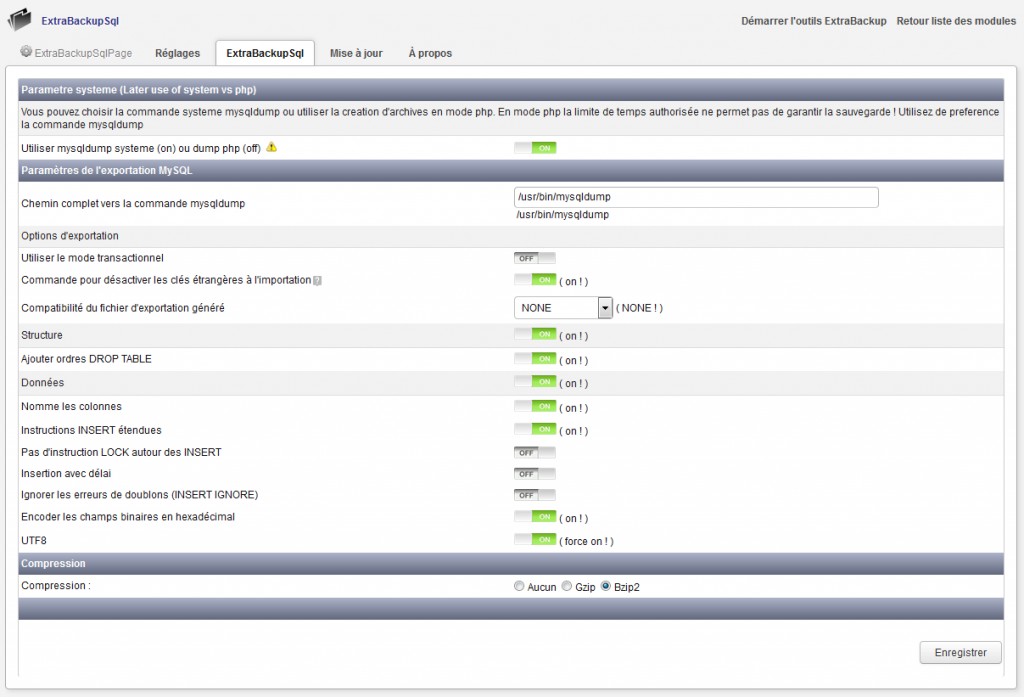Click the gear icon beside ExtraBackupSqlPage
The image size is (1024, 697).
26,51
